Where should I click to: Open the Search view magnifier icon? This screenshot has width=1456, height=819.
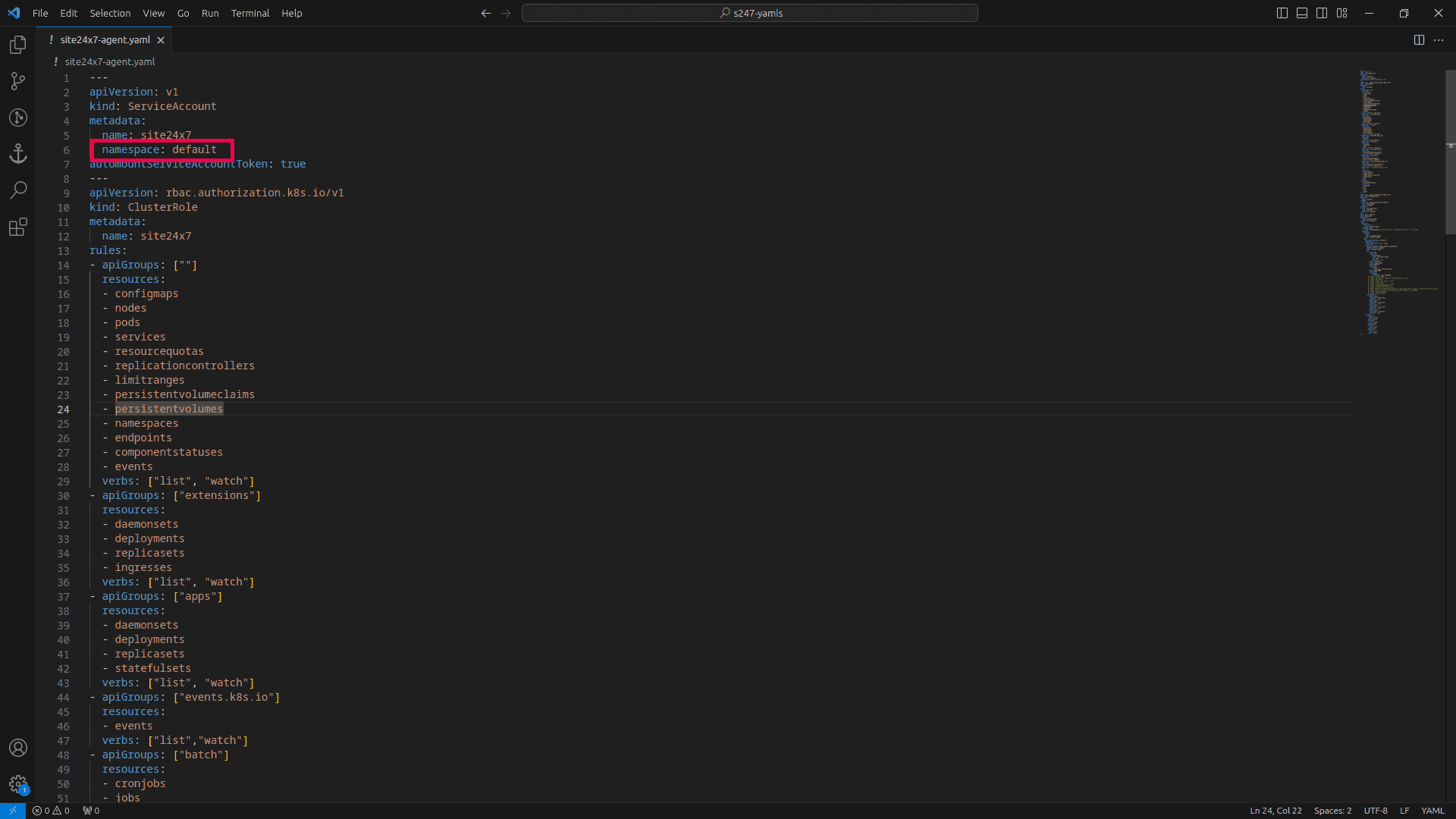[18, 190]
